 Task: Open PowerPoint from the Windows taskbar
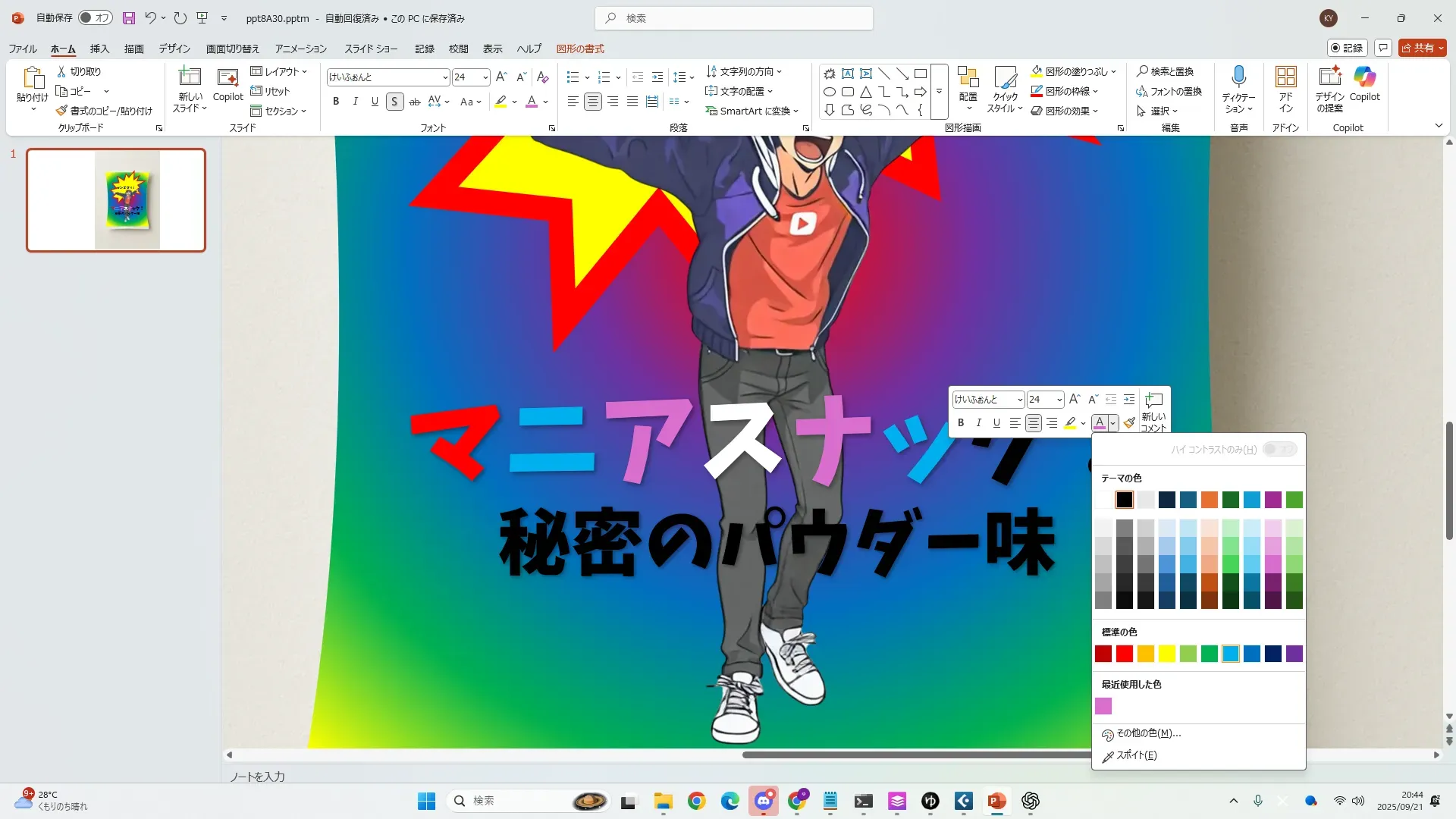click(996, 801)
